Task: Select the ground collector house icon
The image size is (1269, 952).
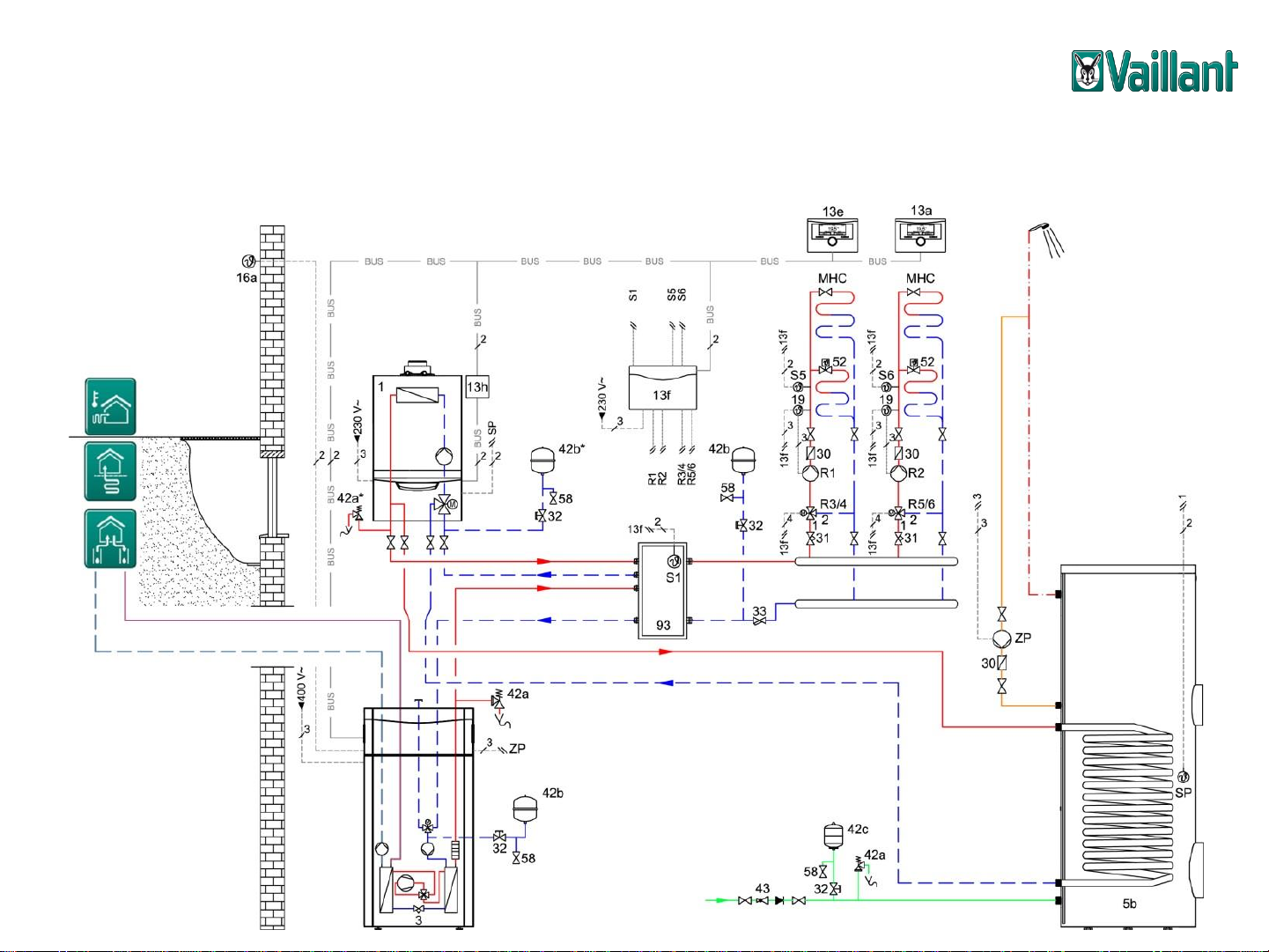Action: [110, 471]
